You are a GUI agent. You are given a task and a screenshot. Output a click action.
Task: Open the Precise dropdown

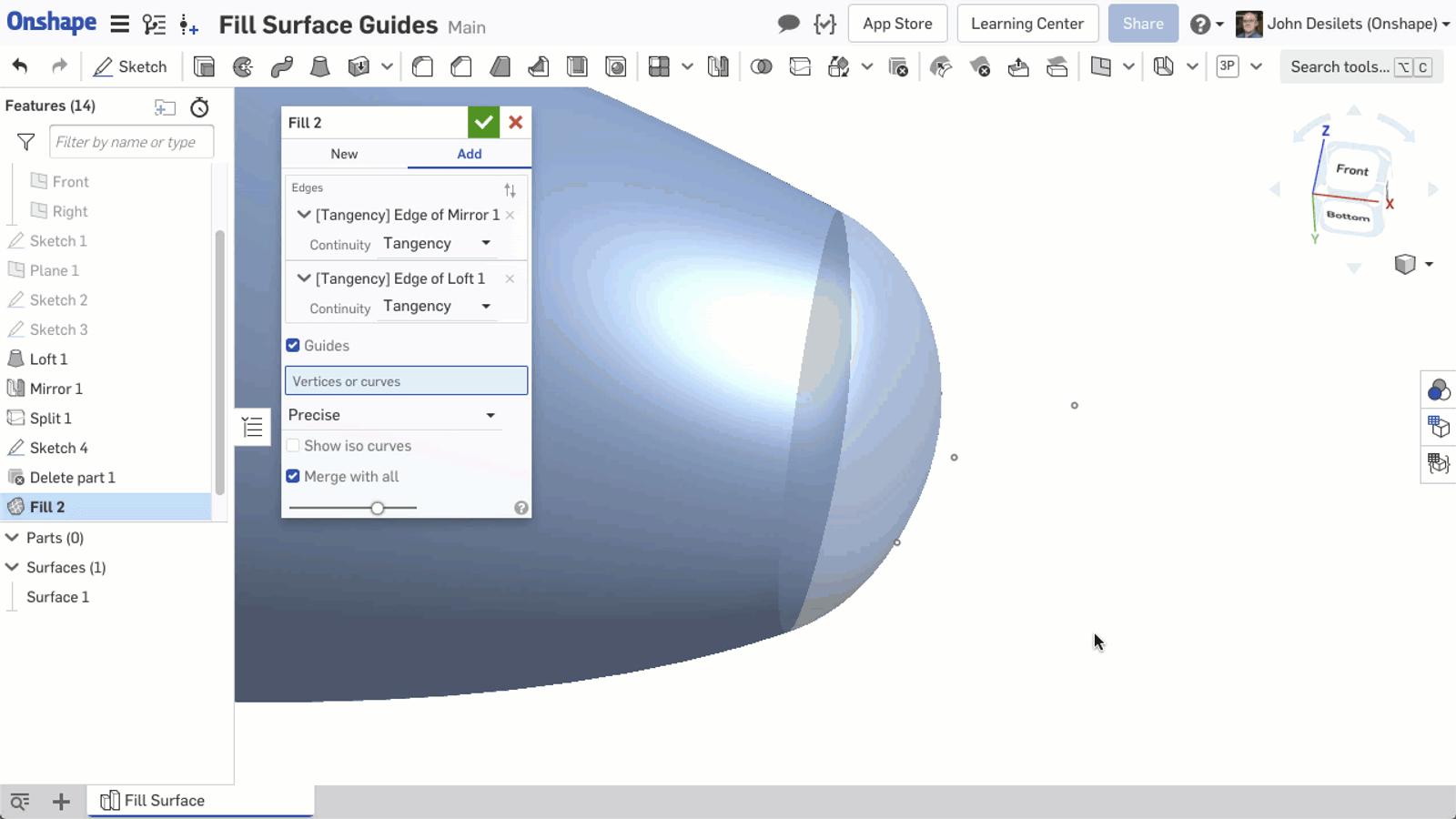pyautogui.click(x=392, y=415)
